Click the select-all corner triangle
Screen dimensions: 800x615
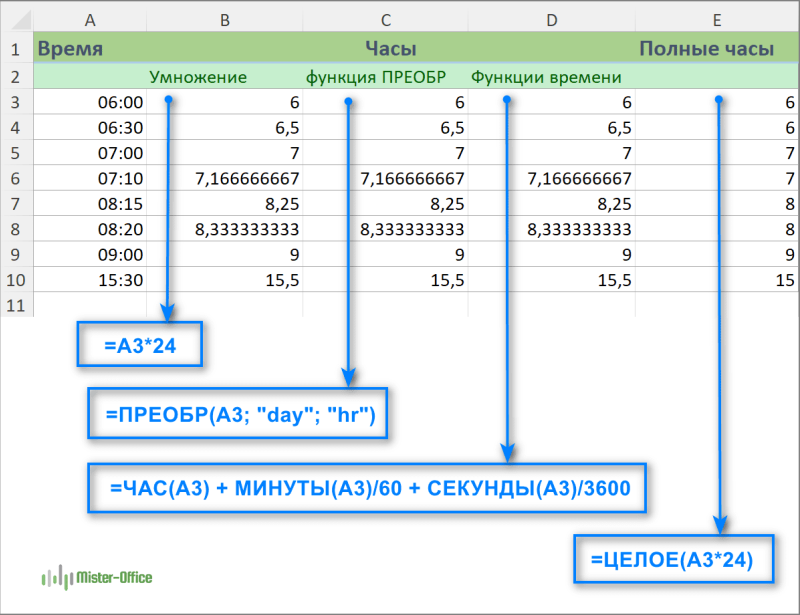point(20,21)
